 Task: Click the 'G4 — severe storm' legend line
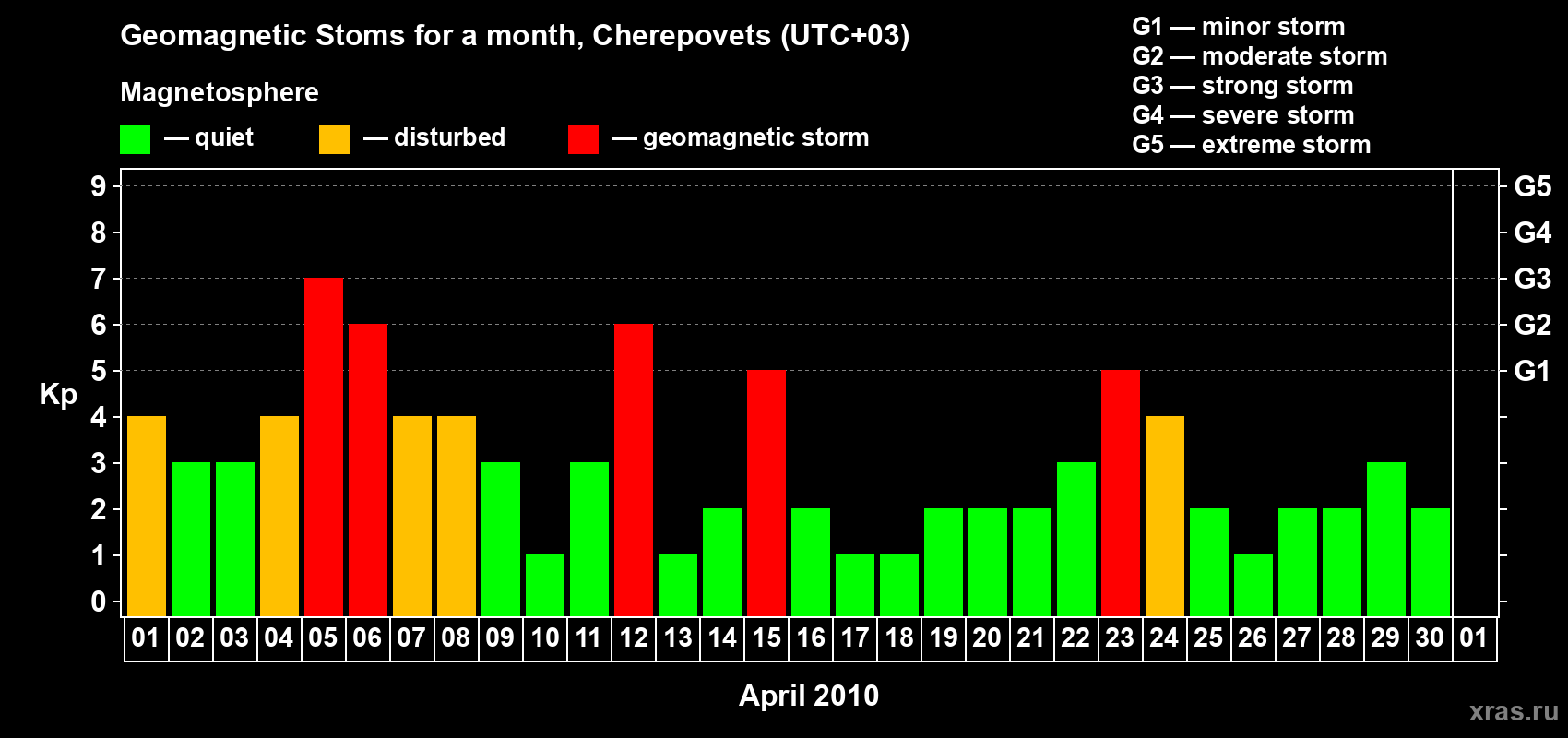pos(1243,115)
